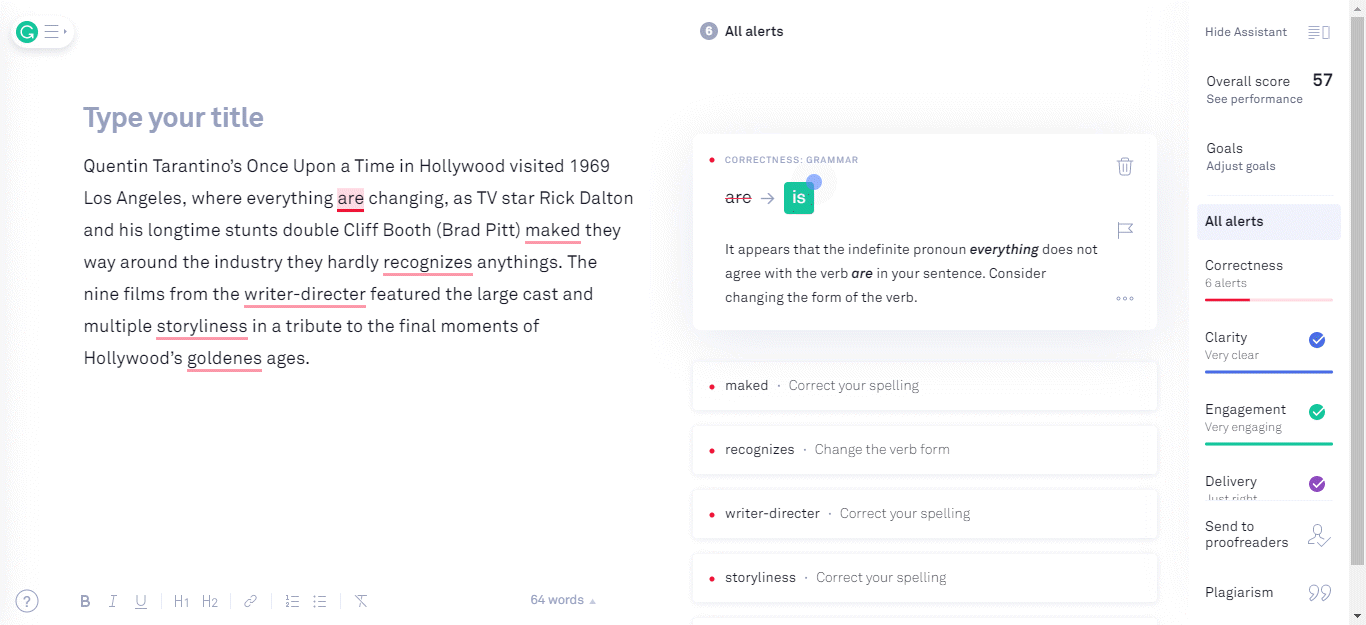This screenshot has height=625, width=1366.
Task: Click the Correctness red progress bar
Action: pos(1269,299)
